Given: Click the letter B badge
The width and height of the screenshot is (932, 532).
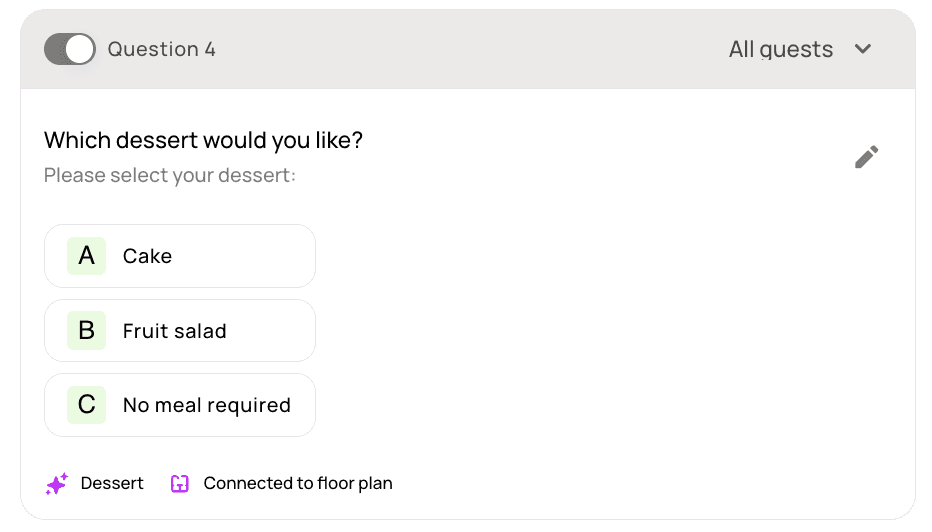Looking at the screenshot, I should 87,330.
